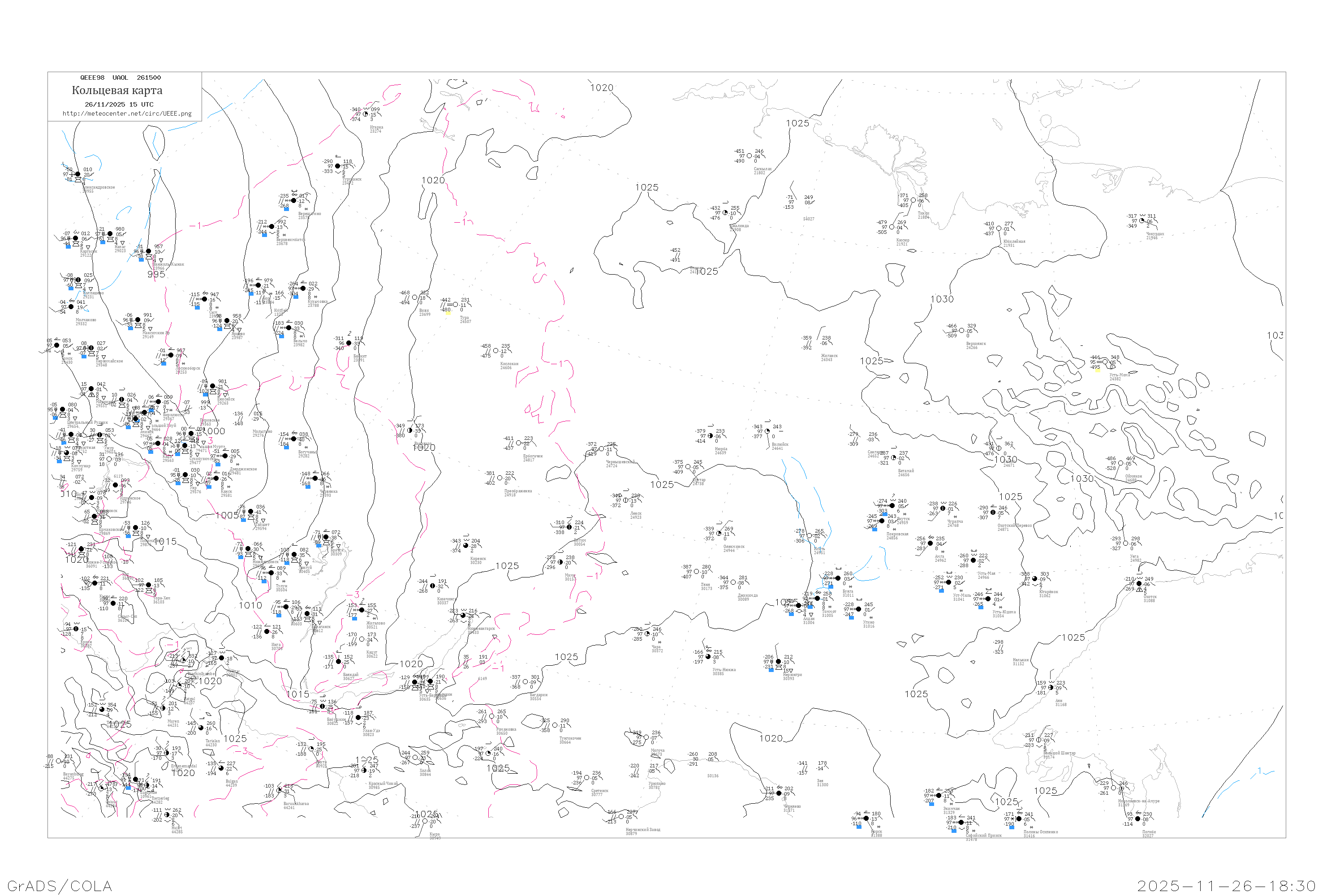Click the Игарка station cloud-cover circle
1344x896 pixels.
coord(366,114)
